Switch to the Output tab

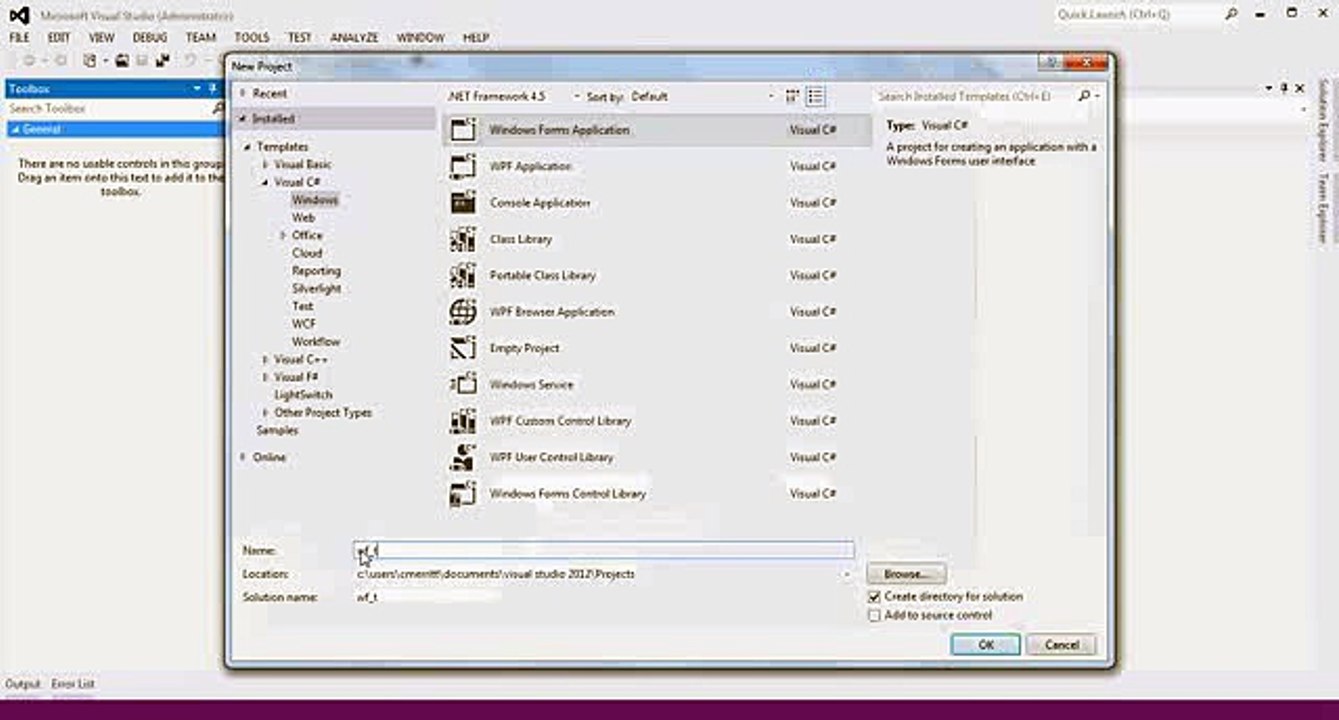click(23, 684)
